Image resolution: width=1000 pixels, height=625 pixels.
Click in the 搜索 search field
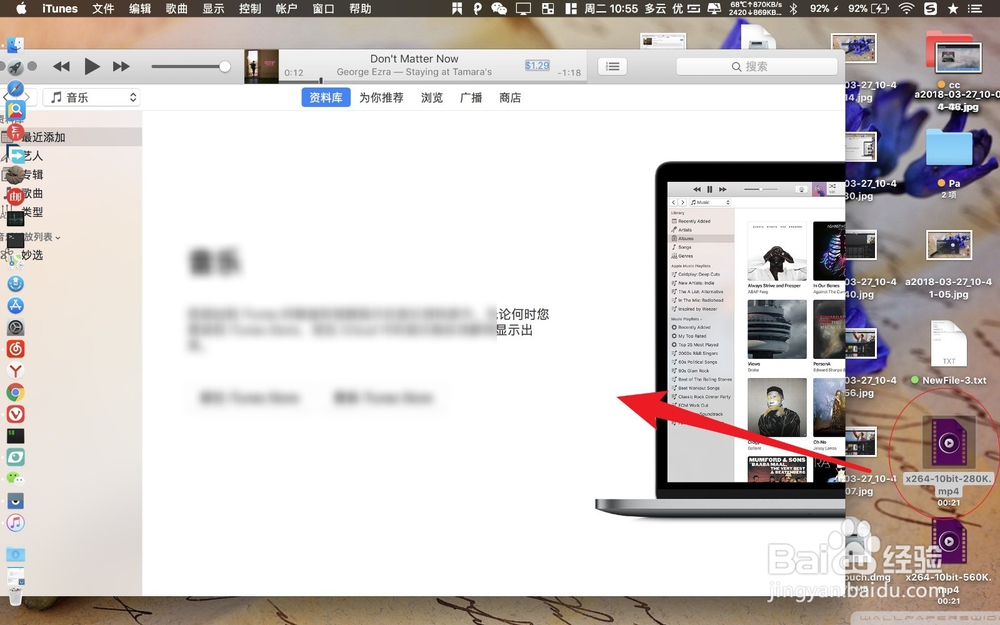point(756,66)
